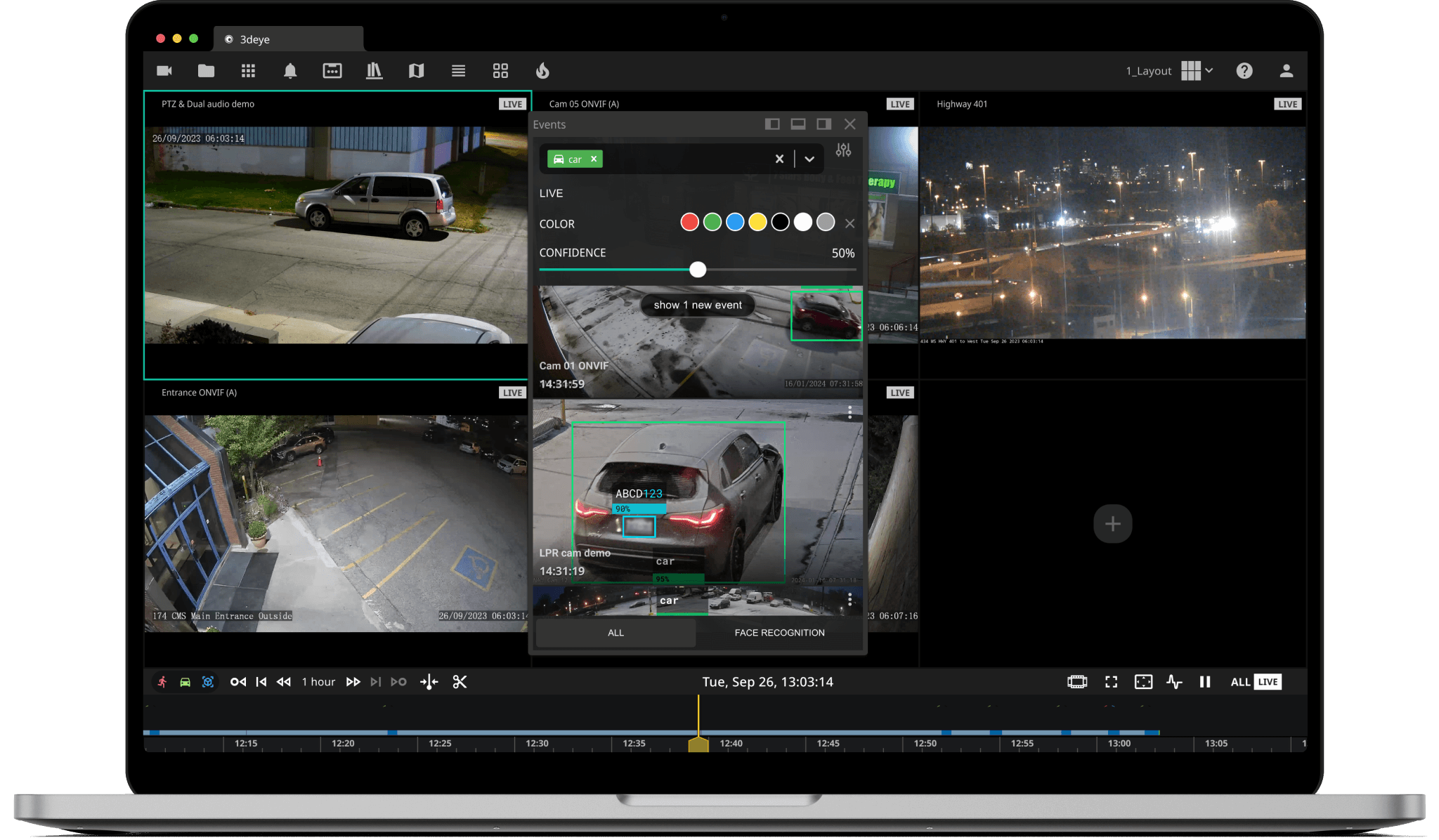Select the gray color swatch

pos(826,223)
